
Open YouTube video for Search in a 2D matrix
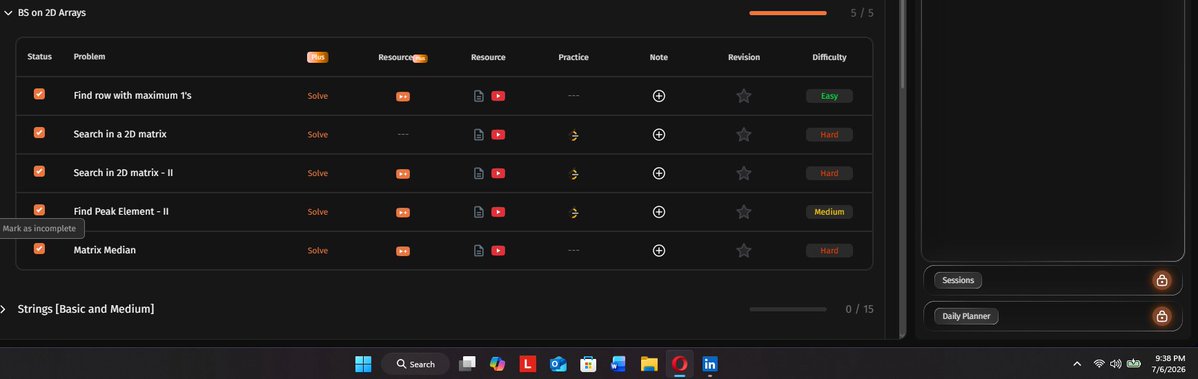[498, 134]
